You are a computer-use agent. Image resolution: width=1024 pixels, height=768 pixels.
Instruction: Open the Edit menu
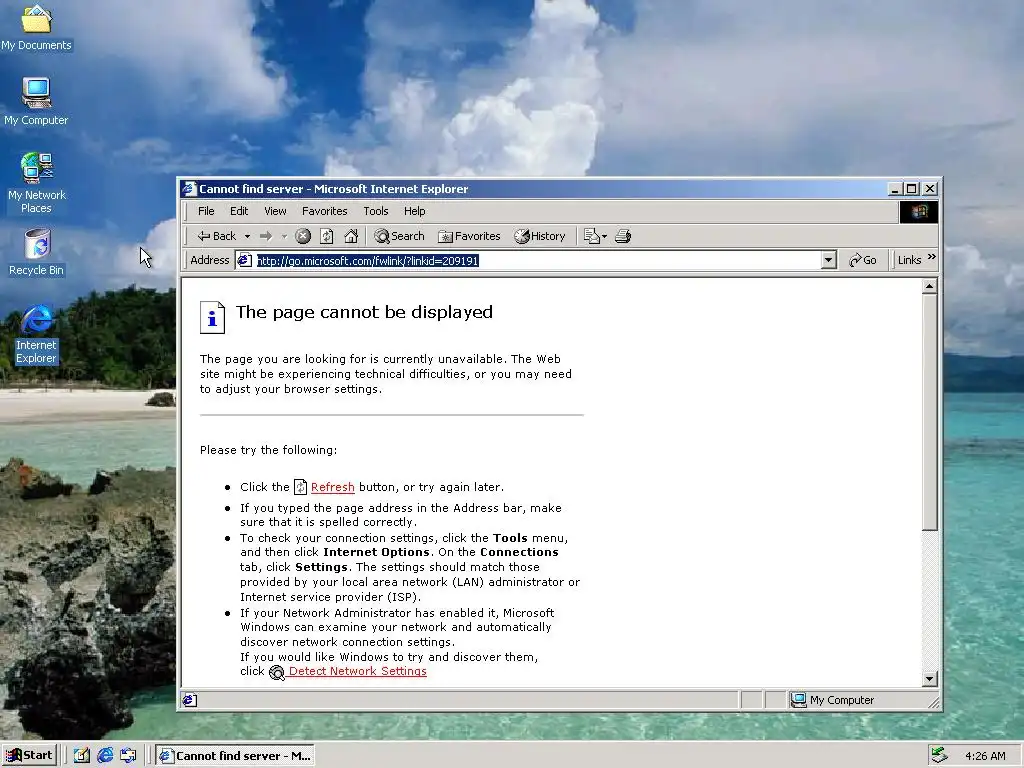click(239, 211)
